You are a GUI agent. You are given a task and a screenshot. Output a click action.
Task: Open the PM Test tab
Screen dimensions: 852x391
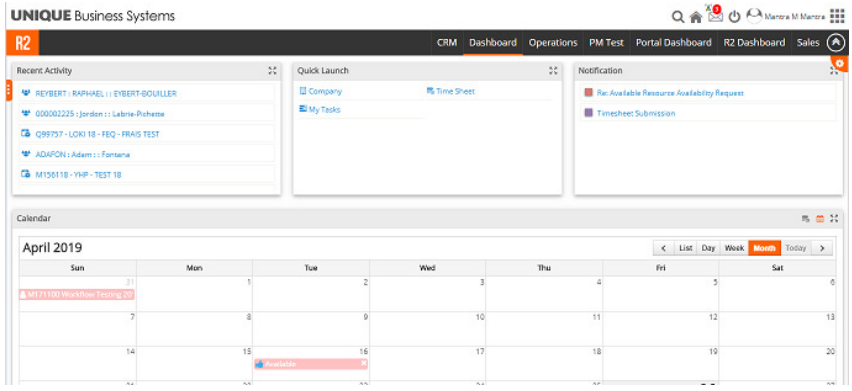click(606, 42)
